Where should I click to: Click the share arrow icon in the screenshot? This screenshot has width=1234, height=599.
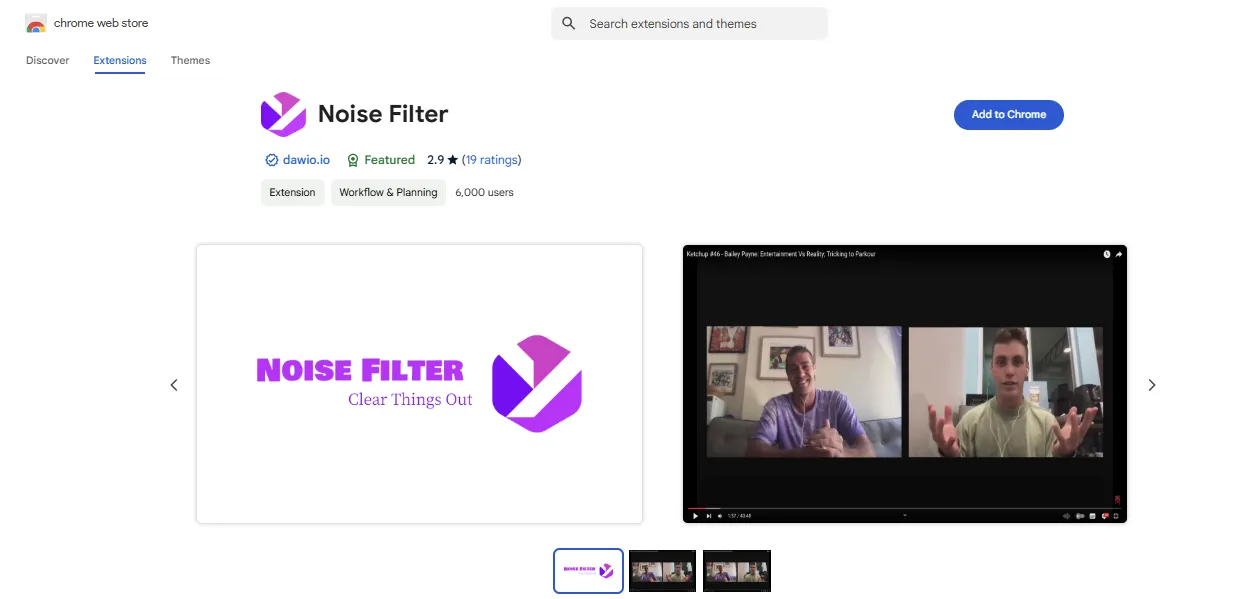[x=1119, y=254]
